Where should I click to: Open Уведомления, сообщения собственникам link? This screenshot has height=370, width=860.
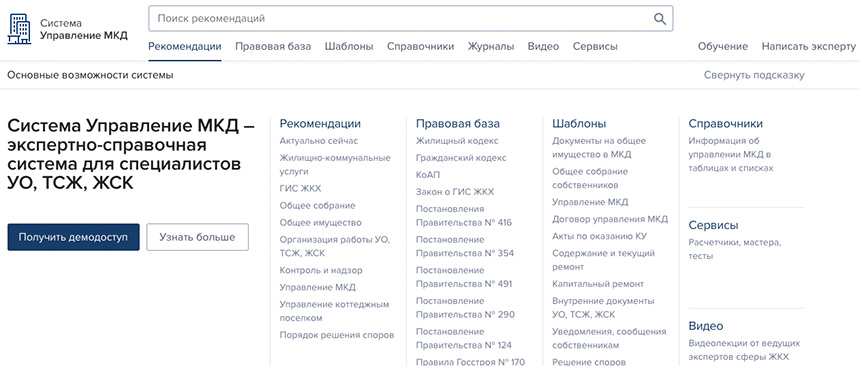pos(609,338)
